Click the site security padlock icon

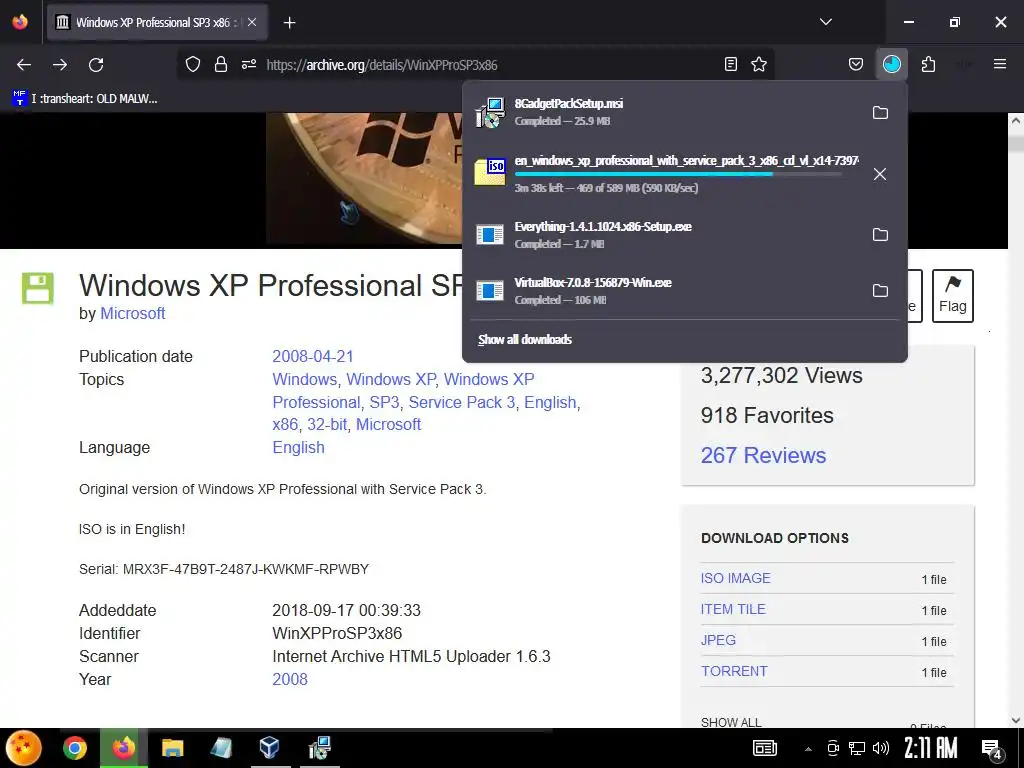[x=221, y=65]
